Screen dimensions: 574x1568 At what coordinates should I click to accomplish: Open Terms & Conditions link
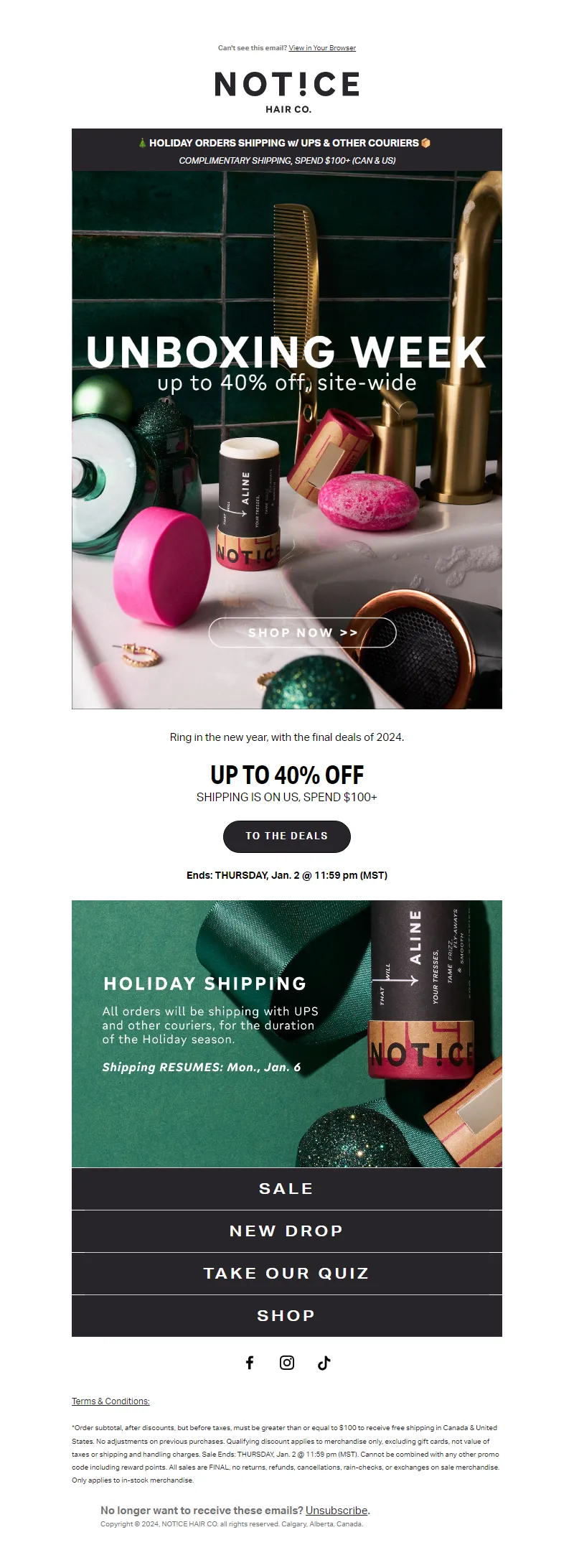110,1401
